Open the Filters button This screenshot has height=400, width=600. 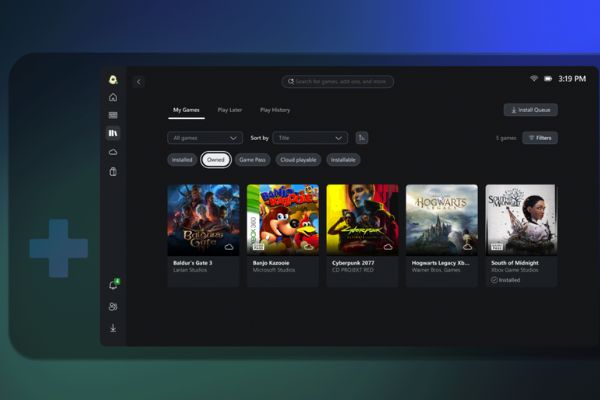pyautogui.click(x=540, y=138)
